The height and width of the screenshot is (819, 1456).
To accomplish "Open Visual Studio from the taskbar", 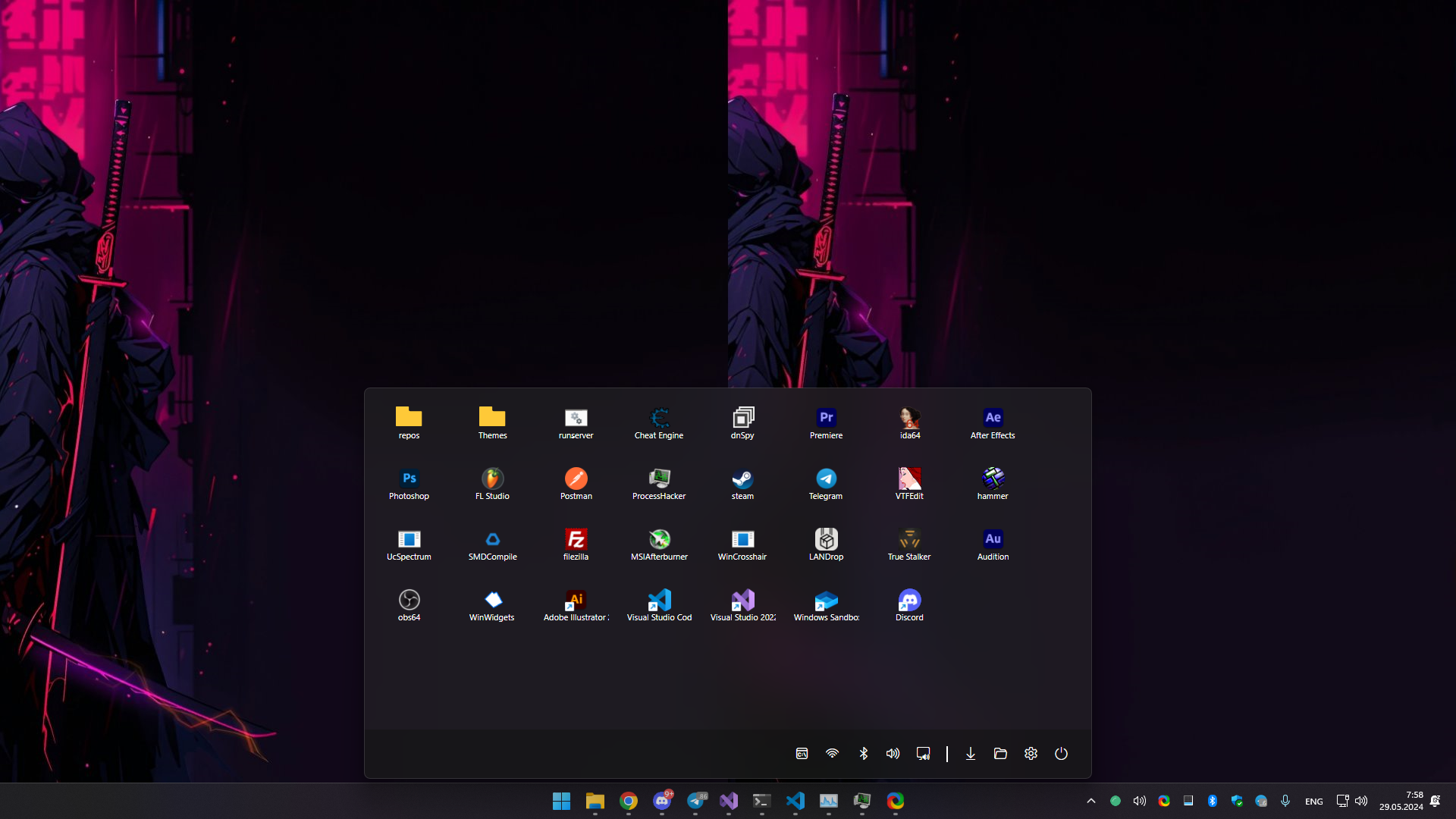I will pos(729,801).
